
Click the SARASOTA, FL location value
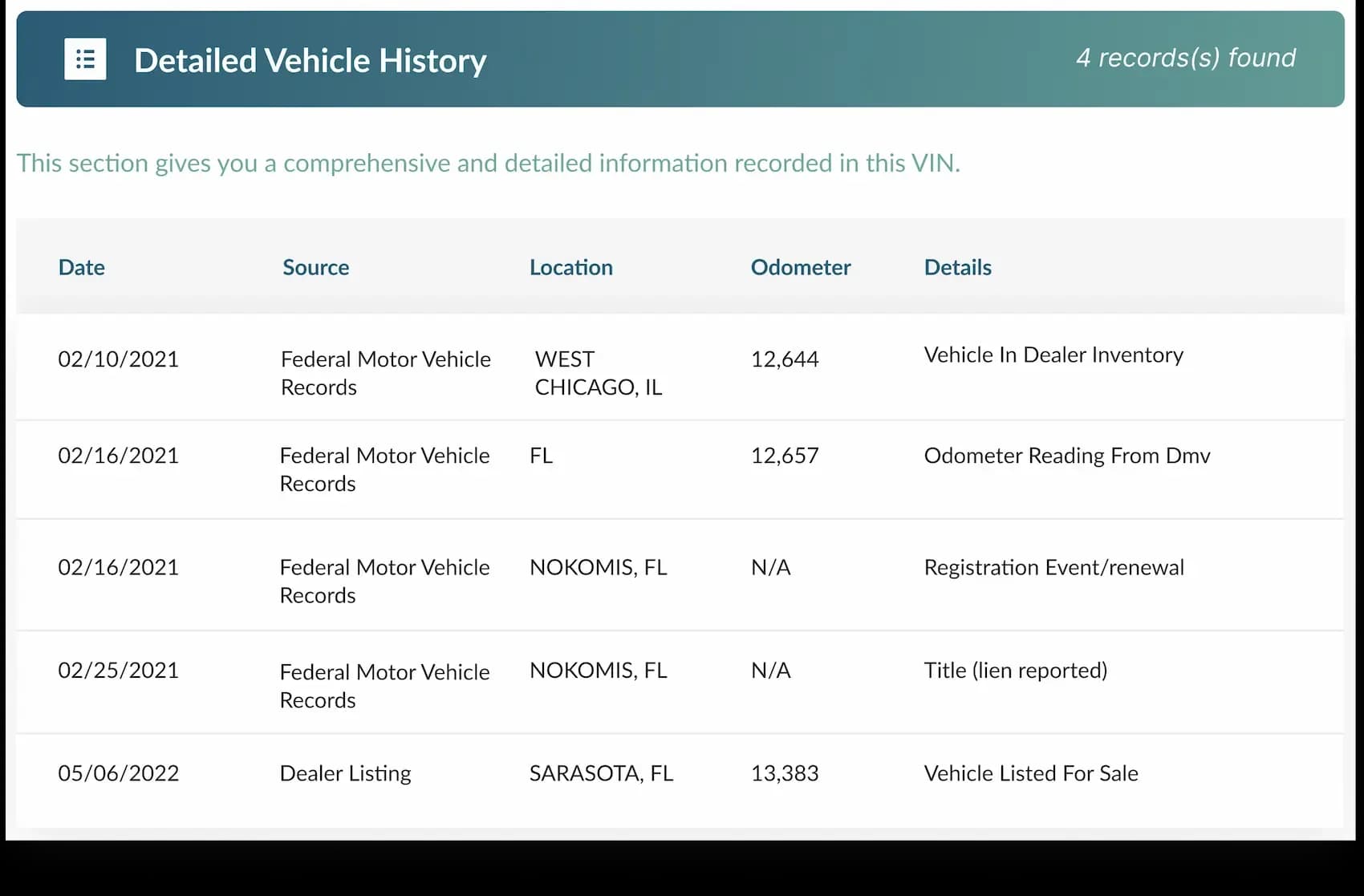601,772
